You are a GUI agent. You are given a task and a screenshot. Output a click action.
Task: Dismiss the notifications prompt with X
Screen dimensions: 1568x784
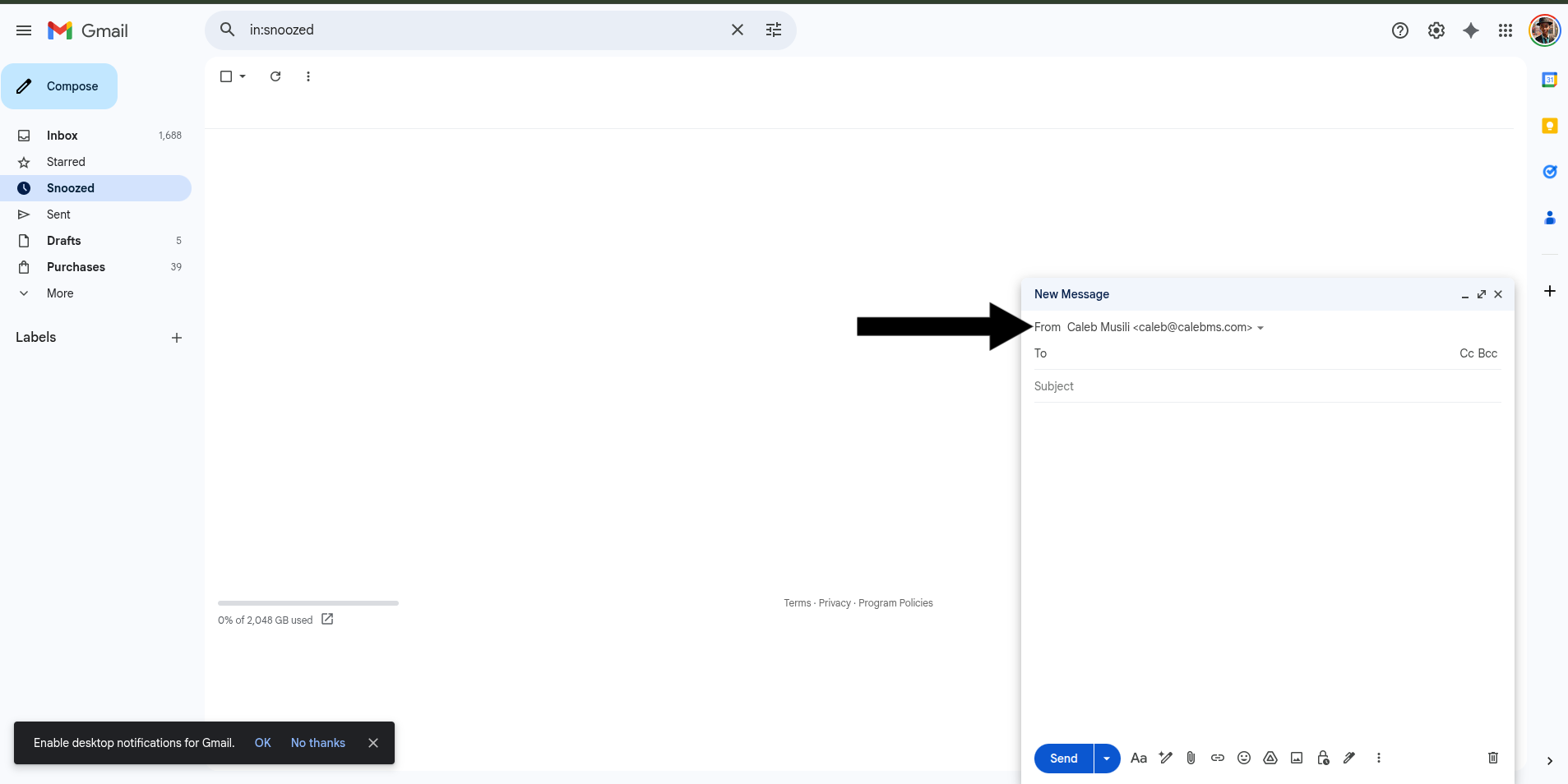point(373,743)
